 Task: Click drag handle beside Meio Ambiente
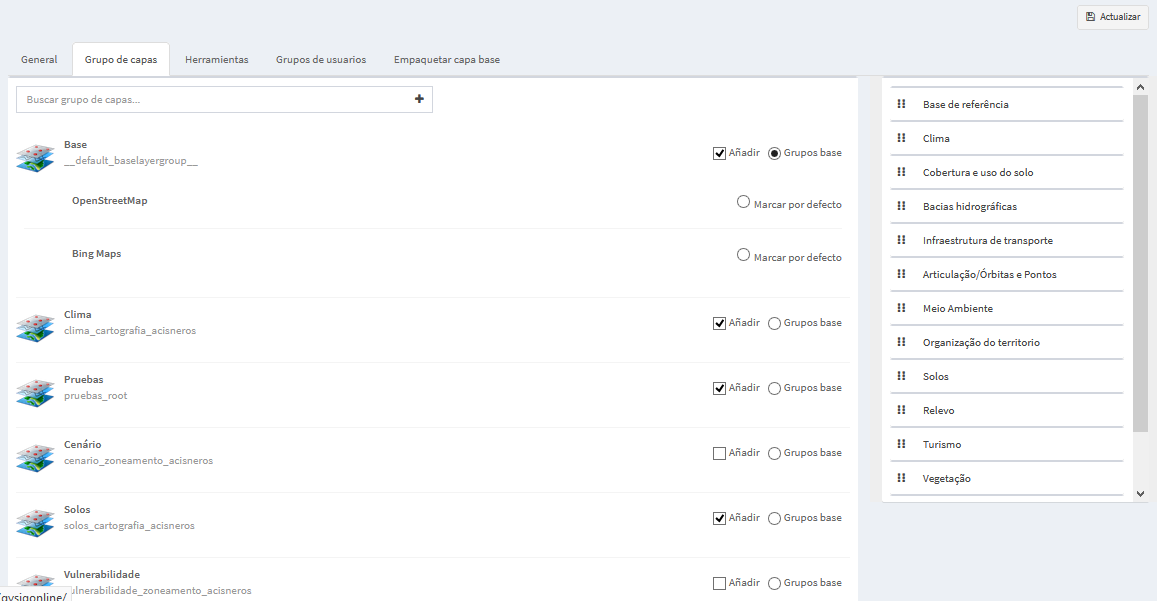pos(901,308)
